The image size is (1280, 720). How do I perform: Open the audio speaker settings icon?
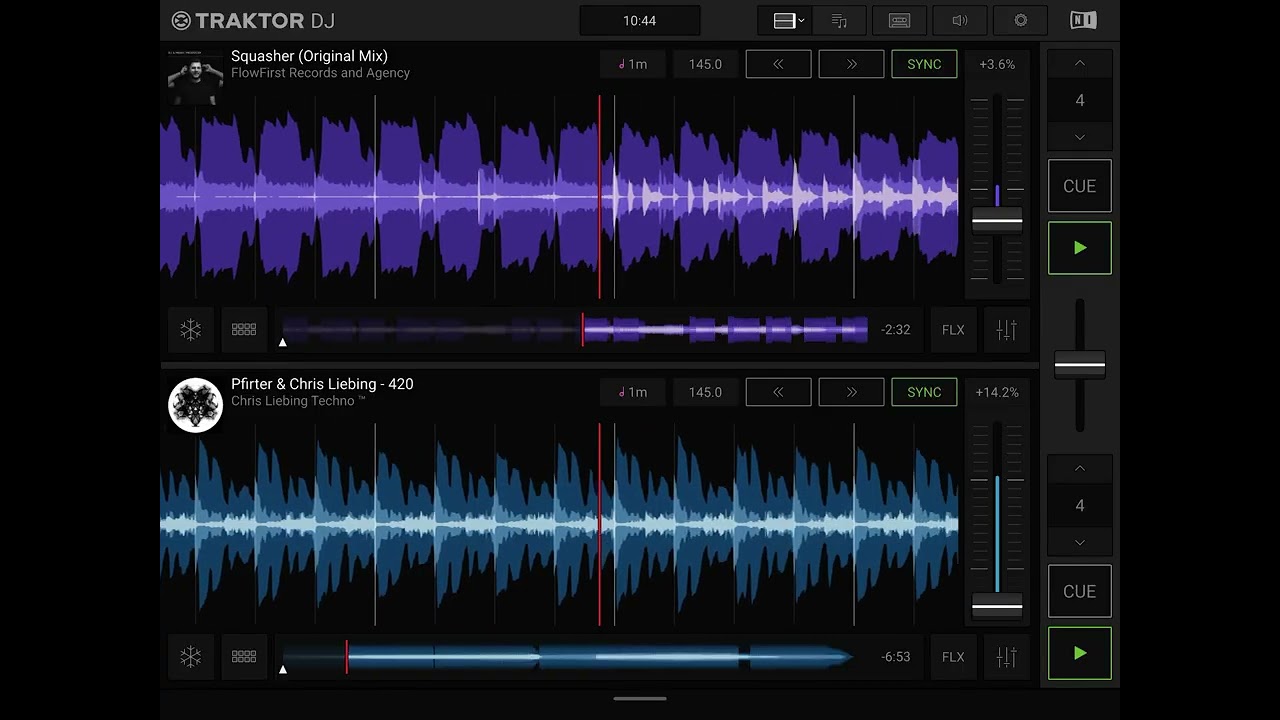959,20
